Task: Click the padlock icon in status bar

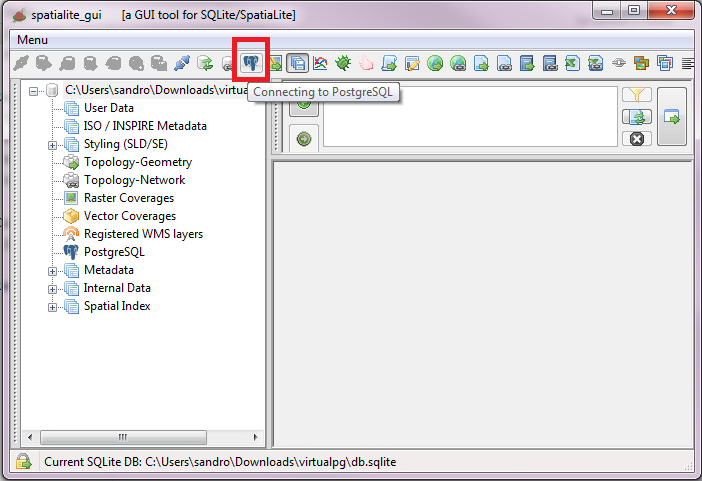Action: [23, 461]
